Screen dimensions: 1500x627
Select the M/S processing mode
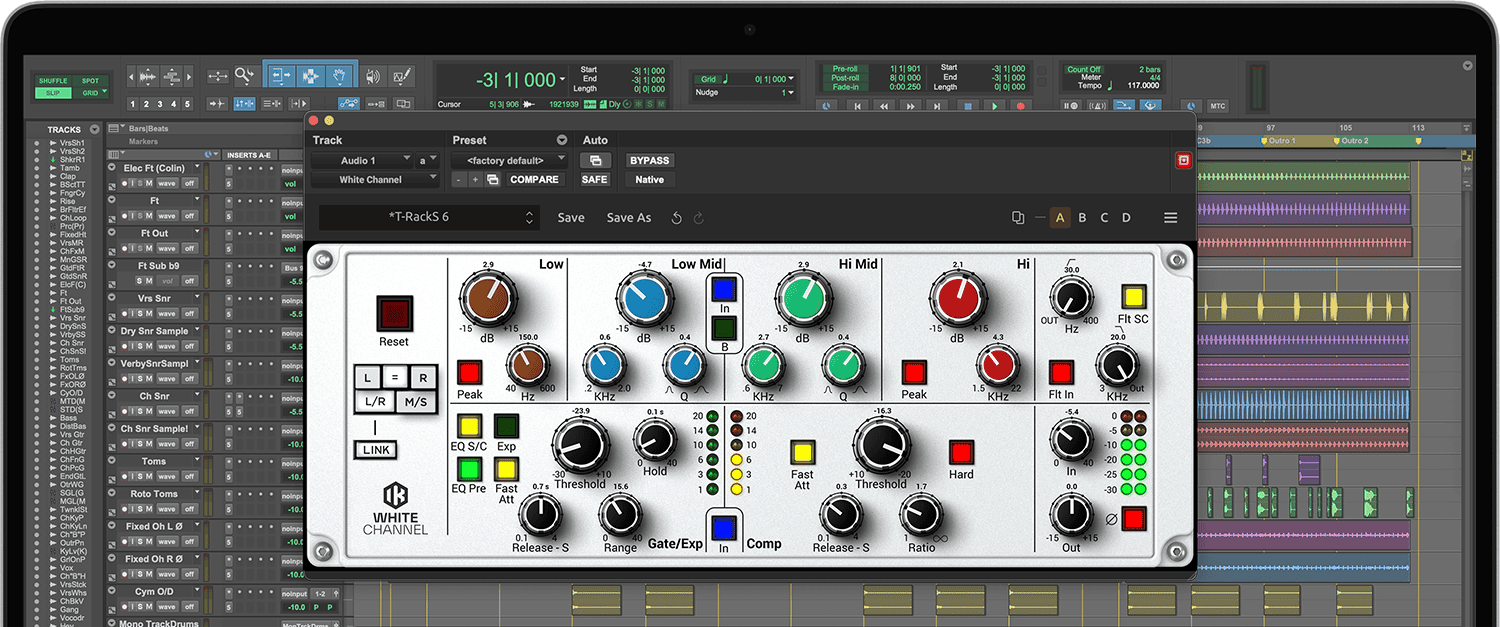(414, 401)
